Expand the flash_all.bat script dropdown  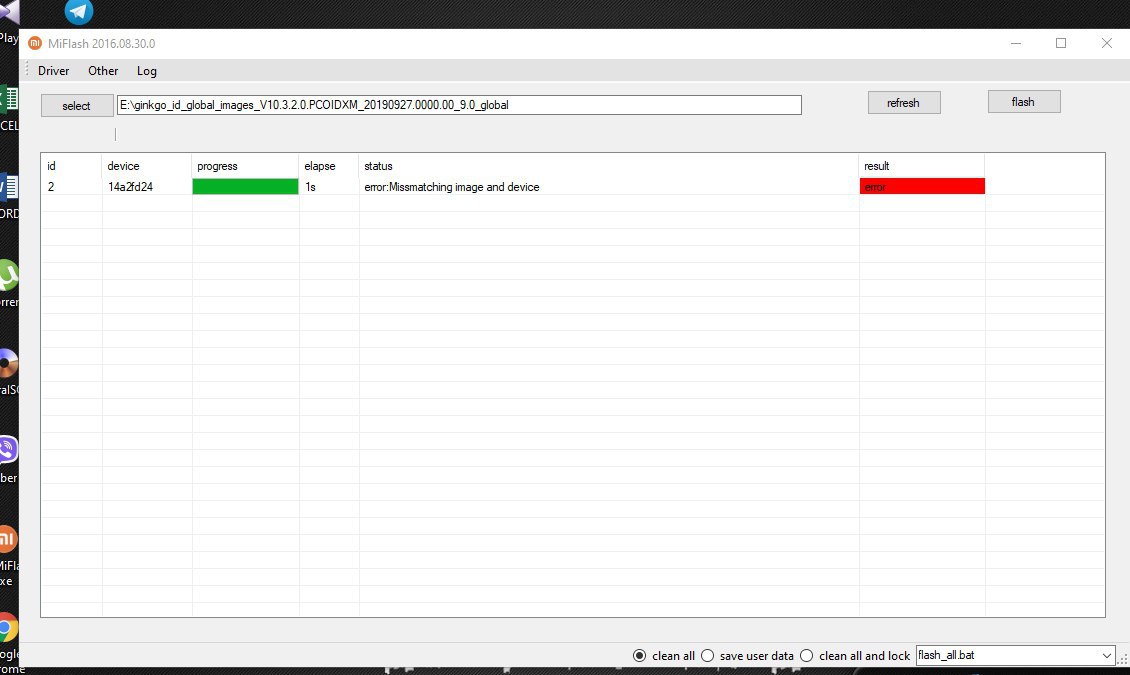[x=1106, y=656]
